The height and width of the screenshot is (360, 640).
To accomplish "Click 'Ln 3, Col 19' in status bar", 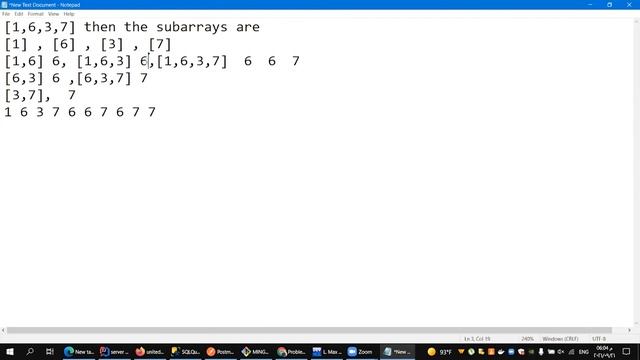I will pos(477,339).
